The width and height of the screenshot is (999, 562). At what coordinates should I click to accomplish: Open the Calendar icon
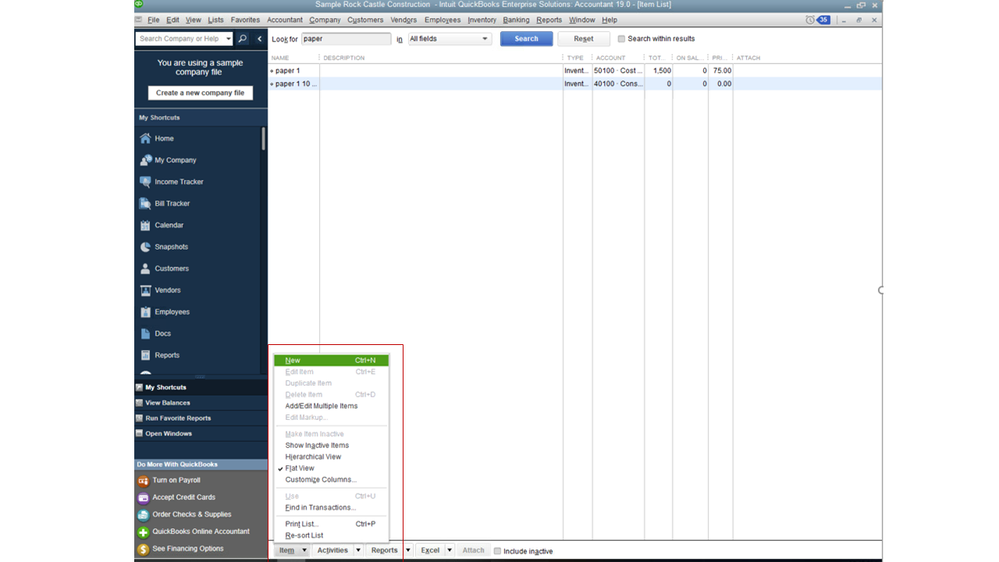tap(145, 225)
